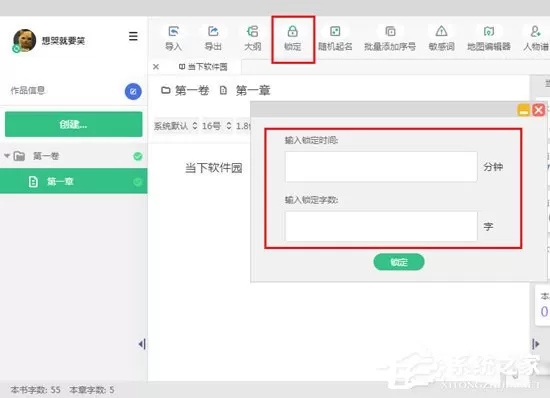Select the 第一章 chapter in sidebar
This screenshot has width=550, height=398.
74,181
